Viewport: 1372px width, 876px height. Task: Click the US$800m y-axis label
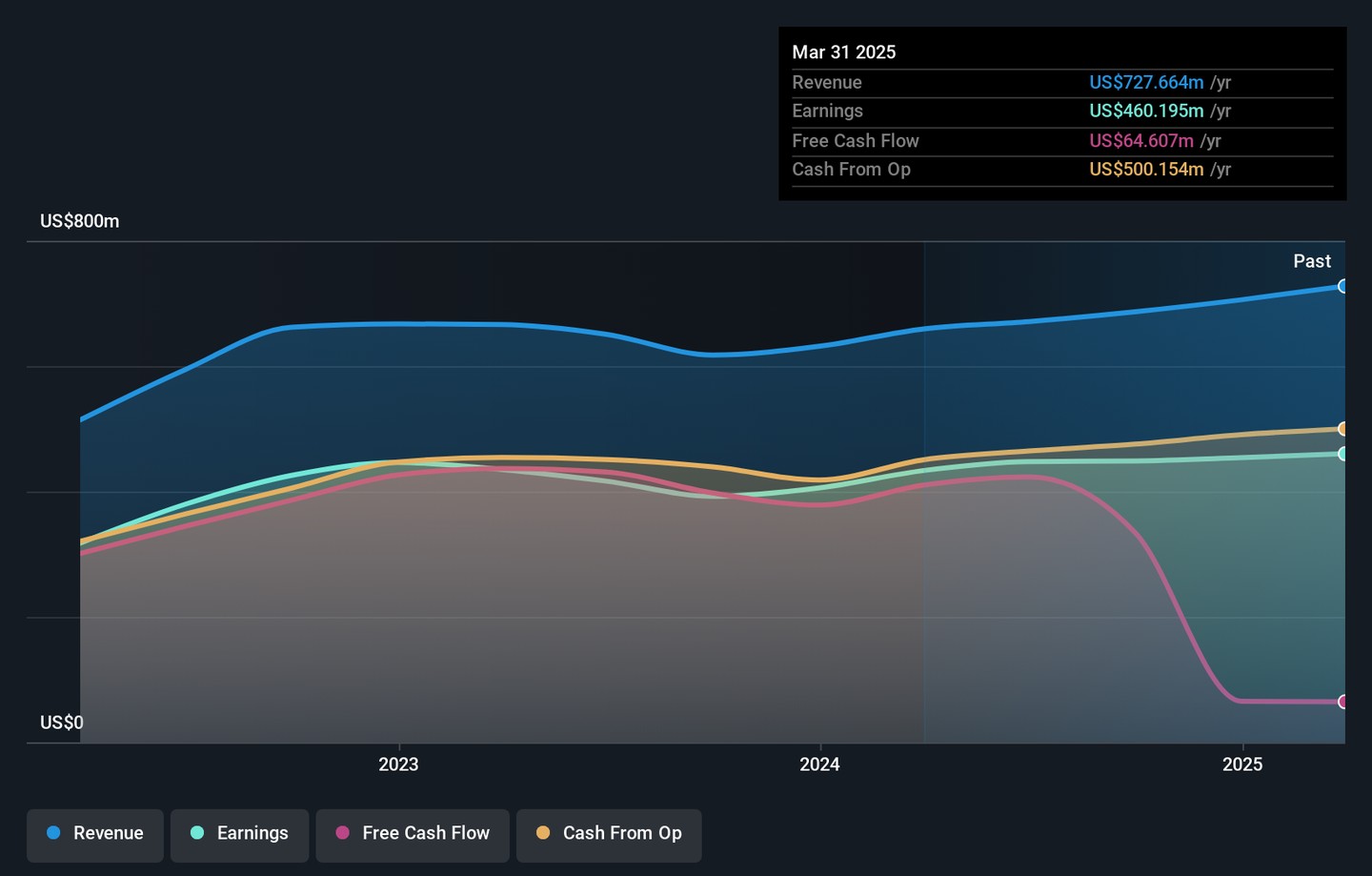(x=80, y=221)
